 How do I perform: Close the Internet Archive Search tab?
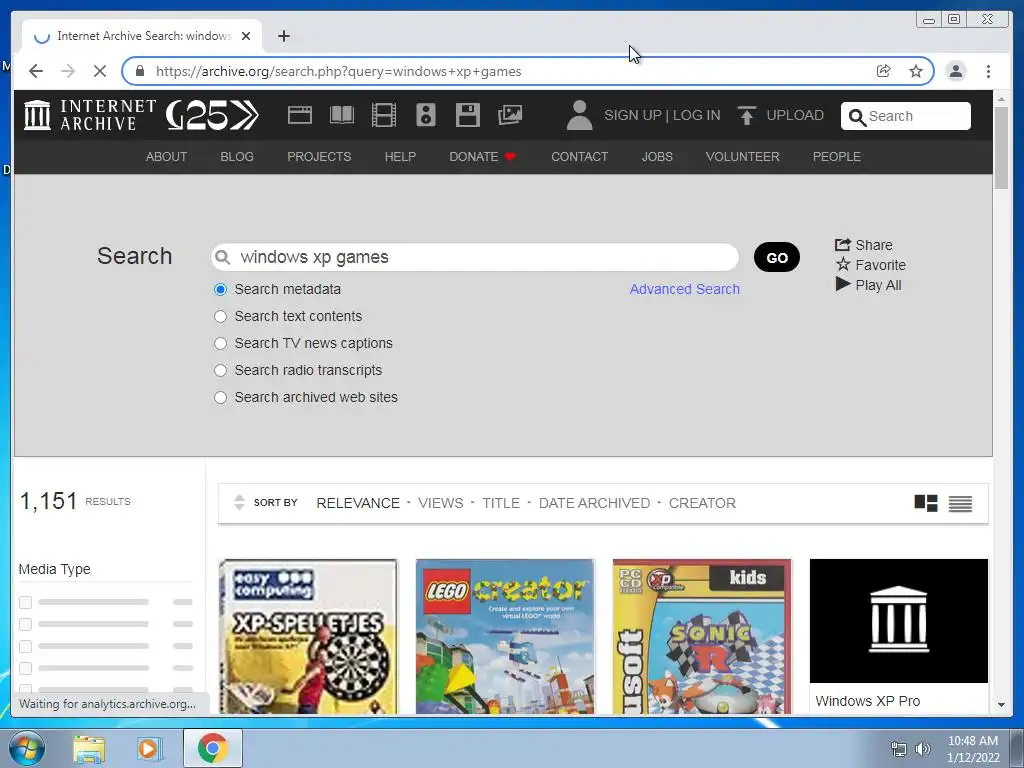(x=246, y=37)
